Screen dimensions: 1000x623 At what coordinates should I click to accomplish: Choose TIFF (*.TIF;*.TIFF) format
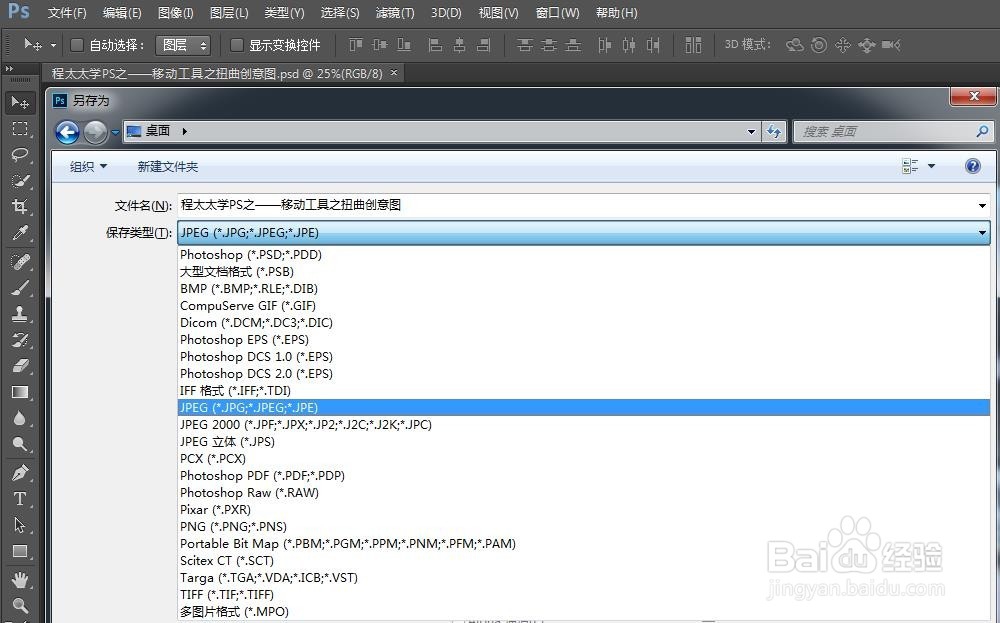584,594
